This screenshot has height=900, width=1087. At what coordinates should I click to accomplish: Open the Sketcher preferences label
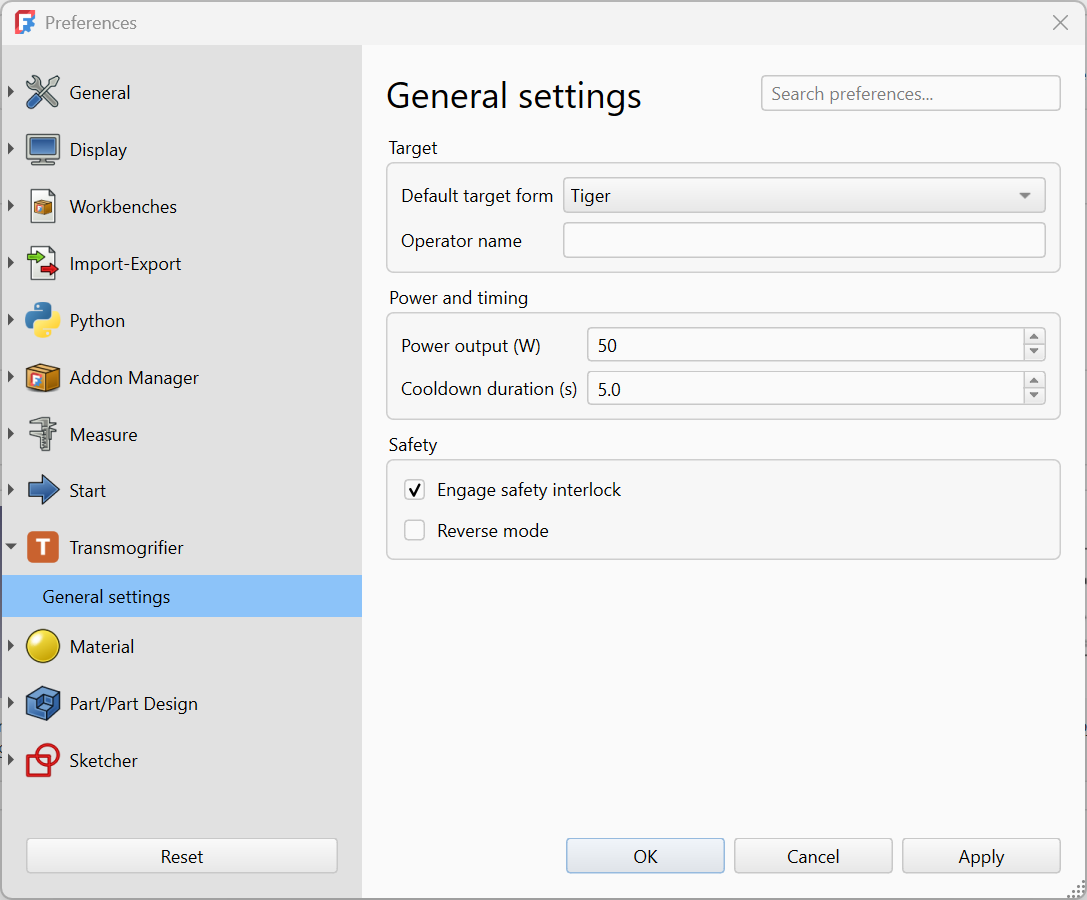103,761
